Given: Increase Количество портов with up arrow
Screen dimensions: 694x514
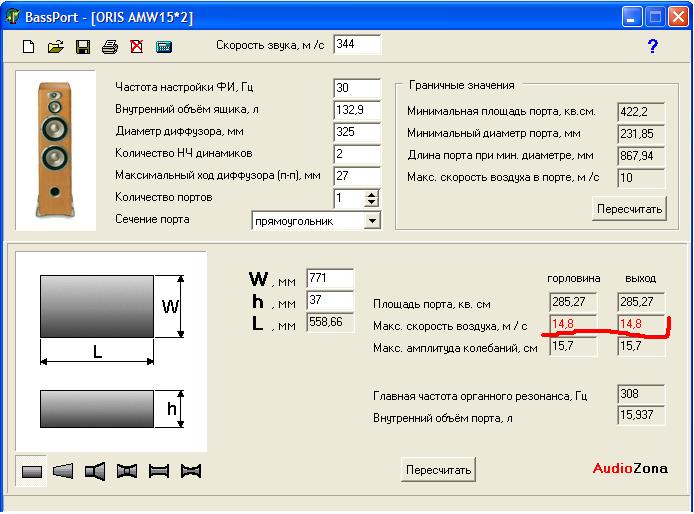Looking at the screenshot, I should pos(372,194).
